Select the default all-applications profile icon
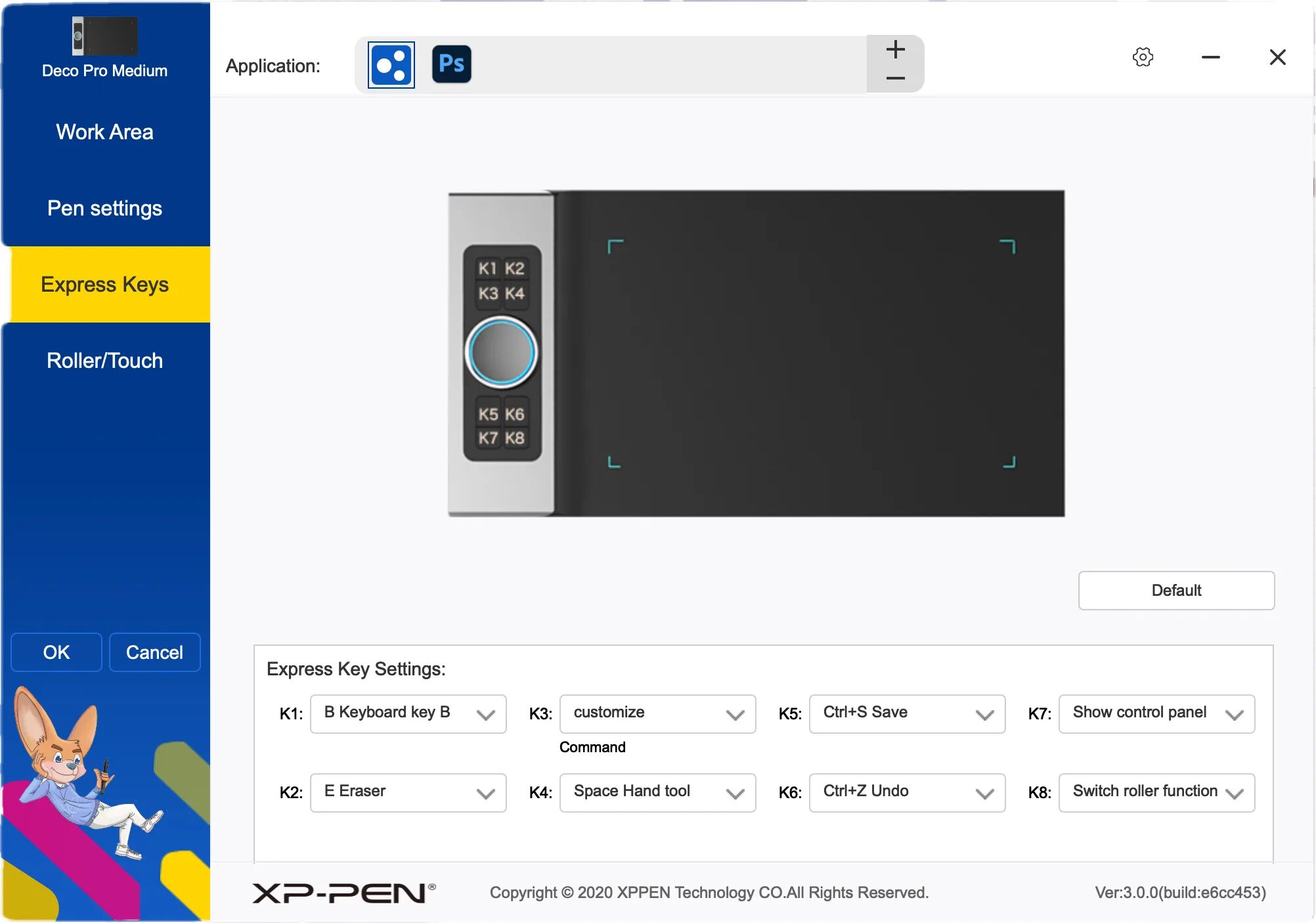The width and height of the screenshot is (1316, 923). [x=391, y=64]
